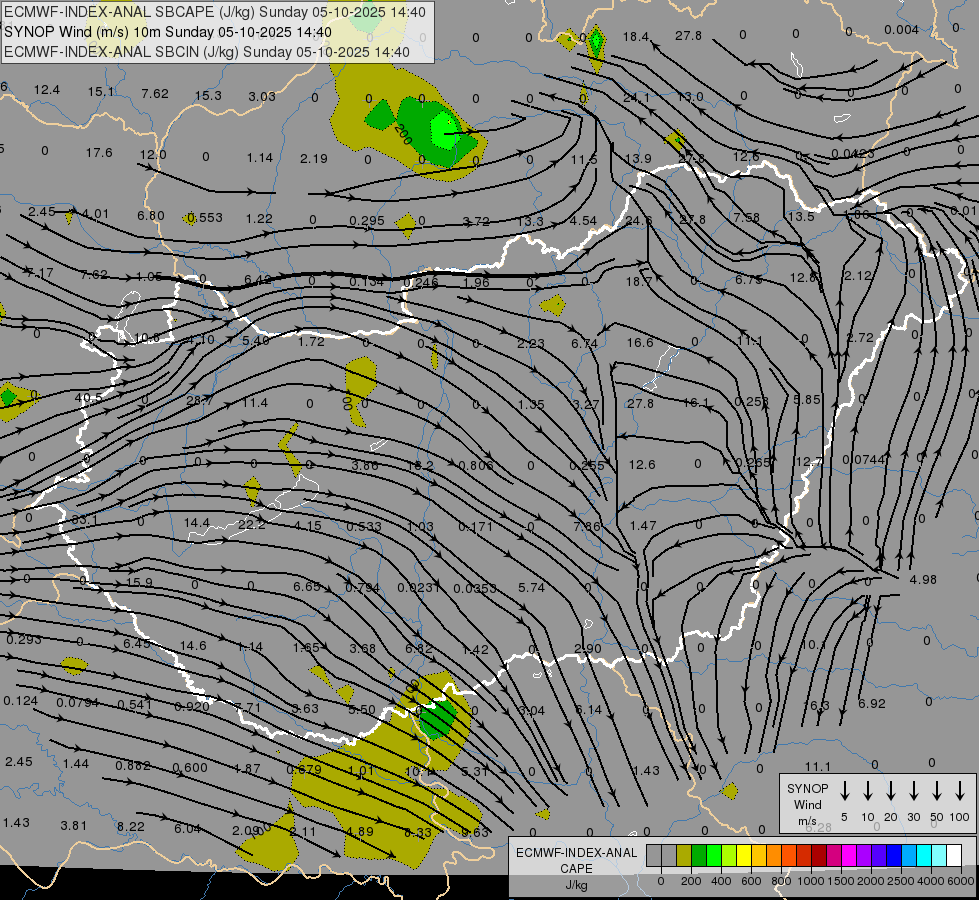The height and width of the screenshot is (900, 979).
Task: Click the bright green CAPE maximum near top
Action: point(443,126)
